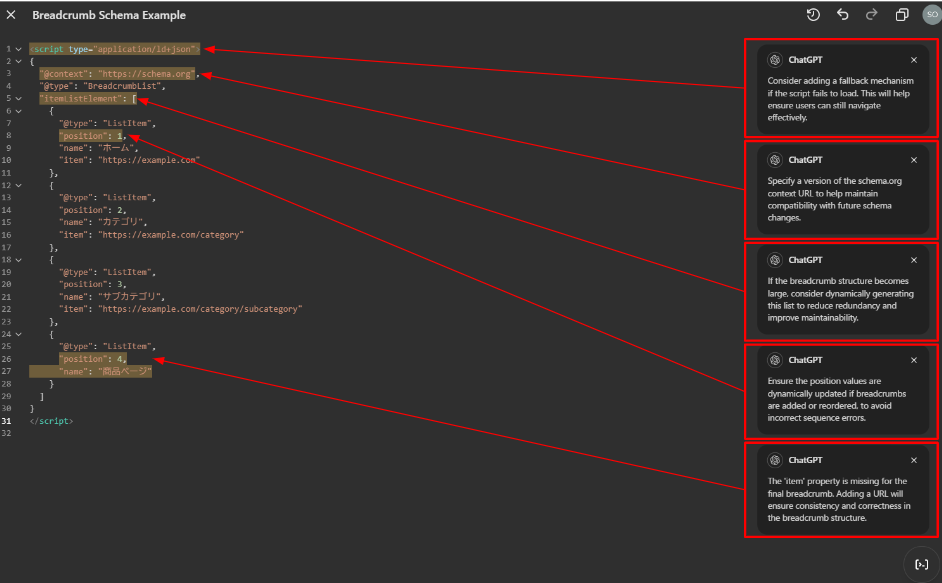Click the Breadcrumb Schema Example title

[x=109, y=15]
